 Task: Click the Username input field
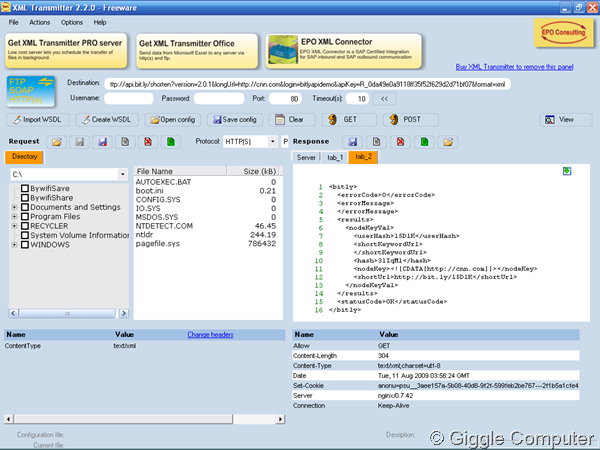point(129,99)
